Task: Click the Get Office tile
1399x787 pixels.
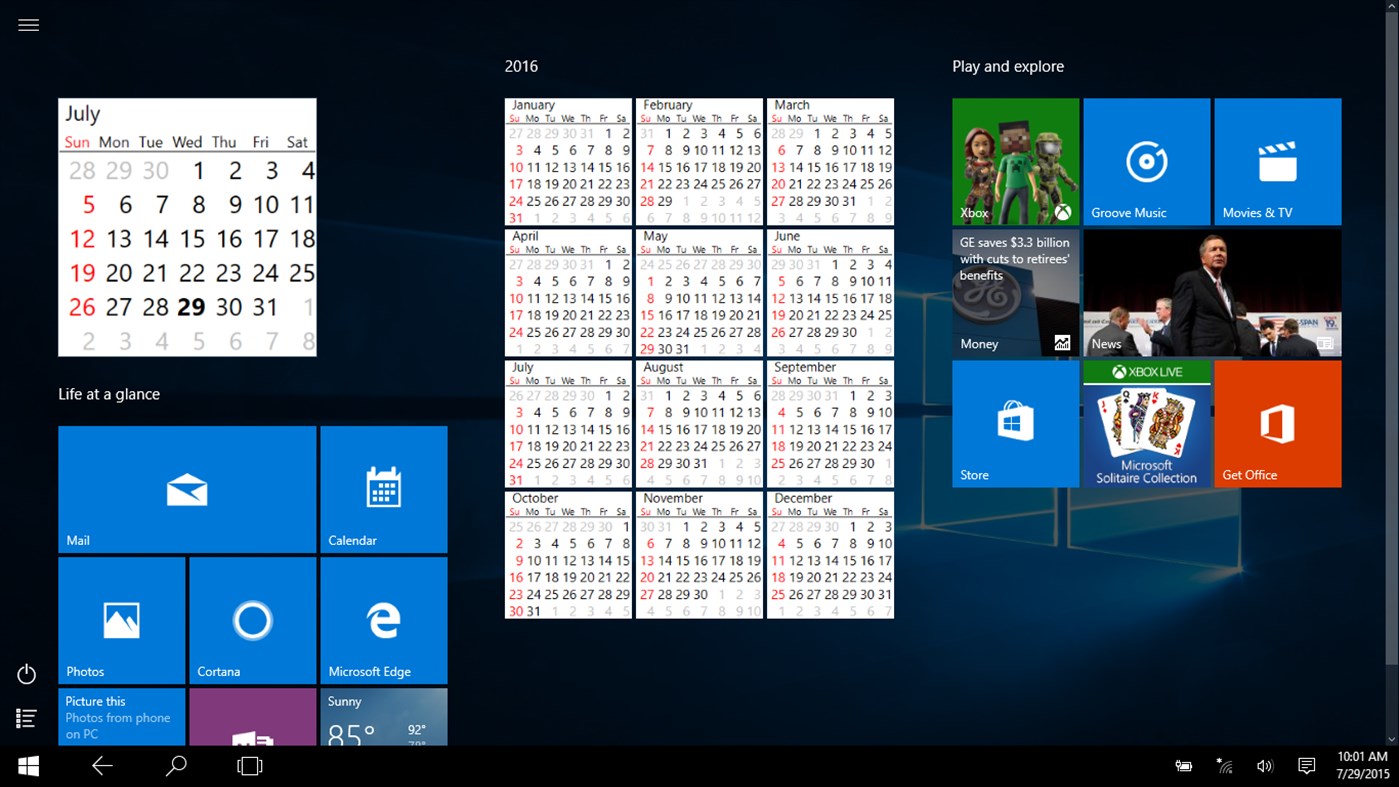Action: click(x=1277, y=423)
